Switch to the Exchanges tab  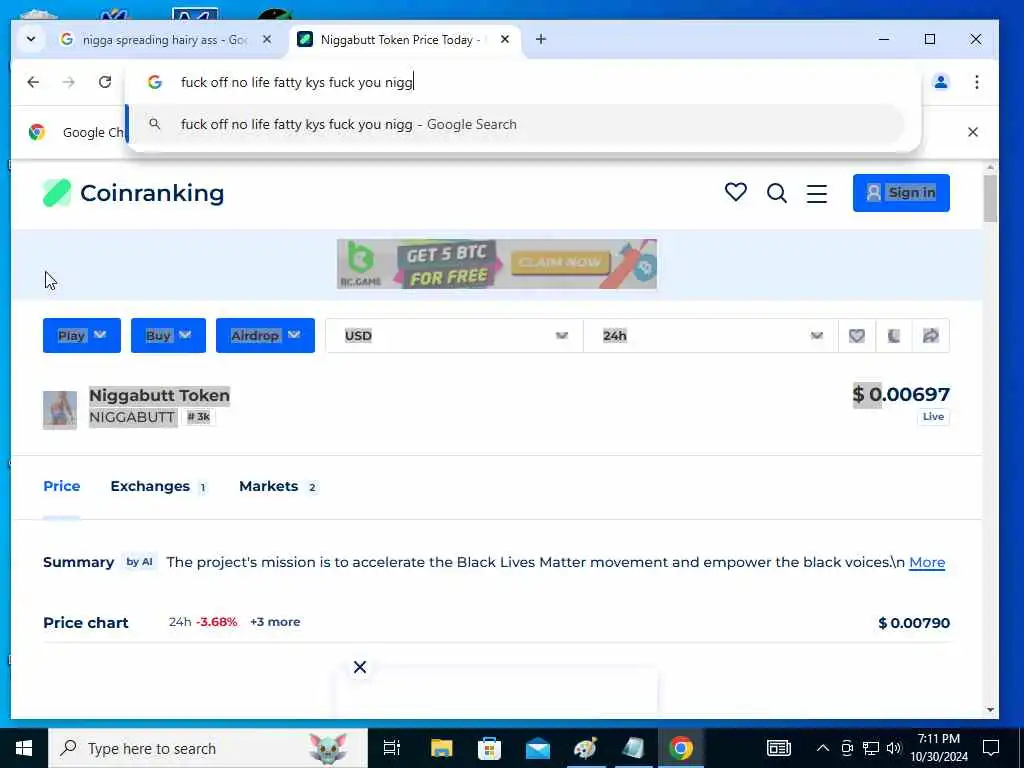click(x=159, y=487)
